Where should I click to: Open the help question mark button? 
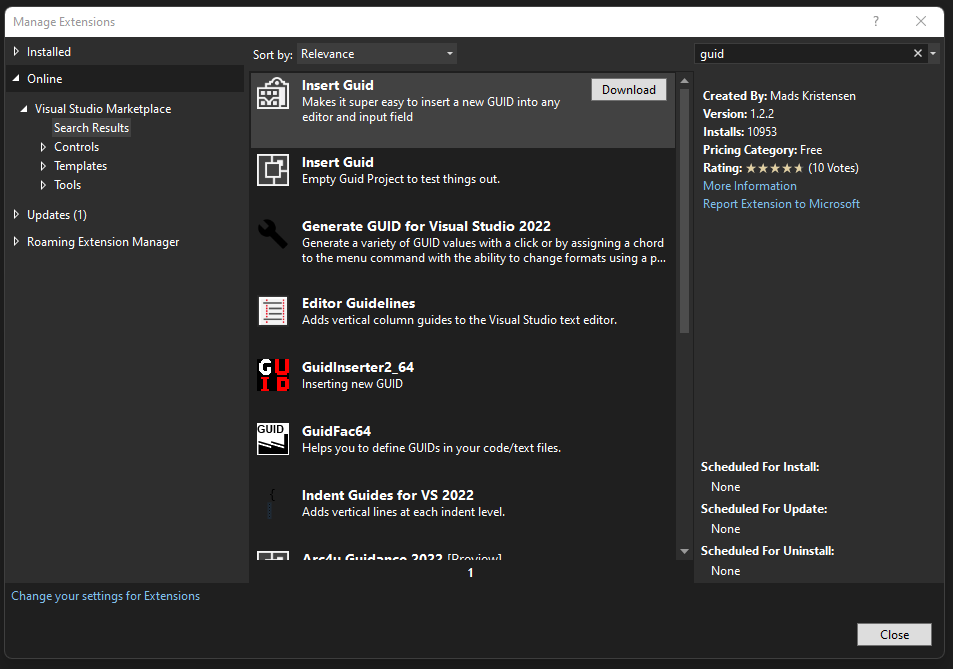pos(876,21)
